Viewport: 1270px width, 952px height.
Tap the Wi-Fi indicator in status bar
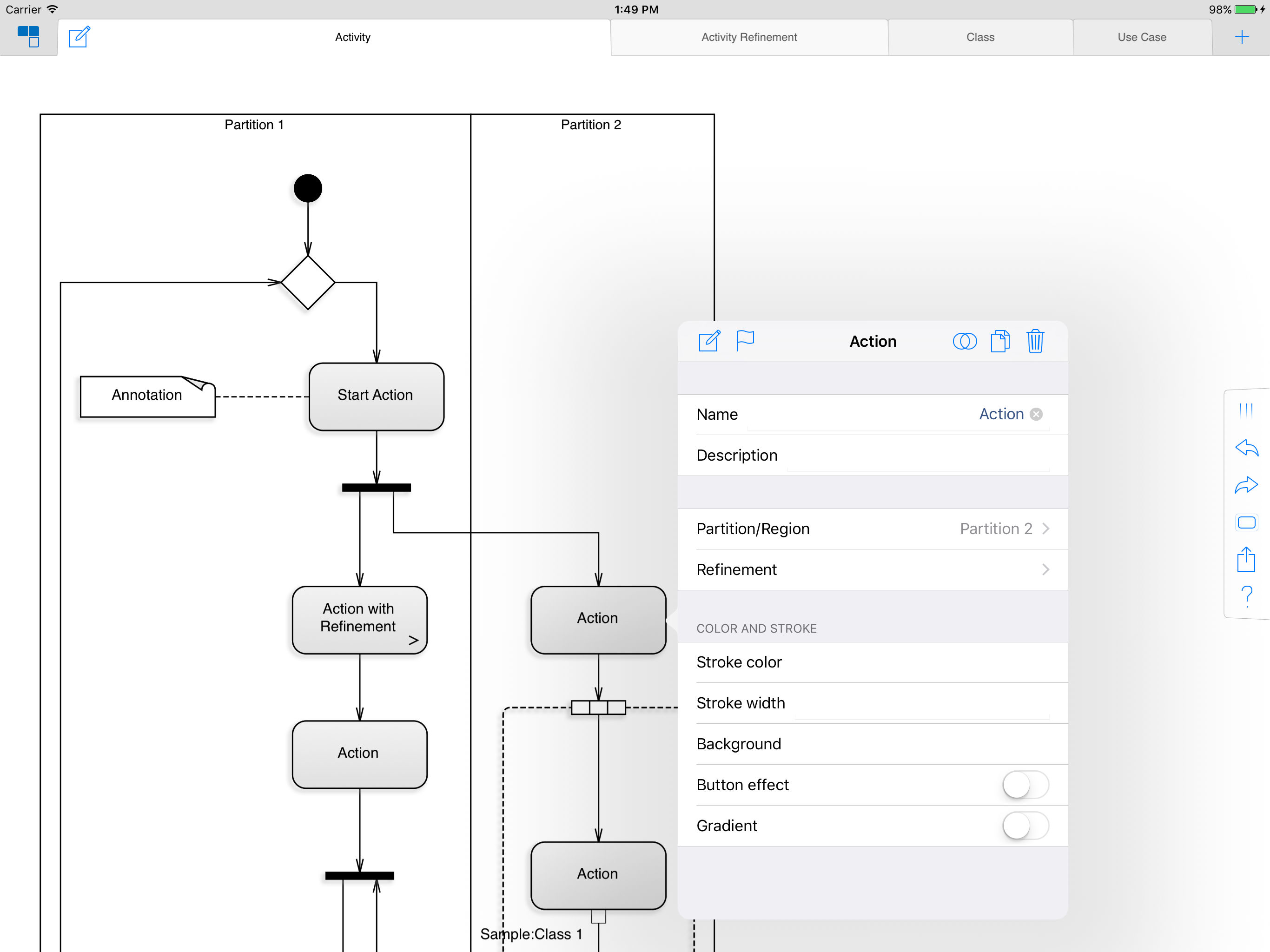[52, 9]
